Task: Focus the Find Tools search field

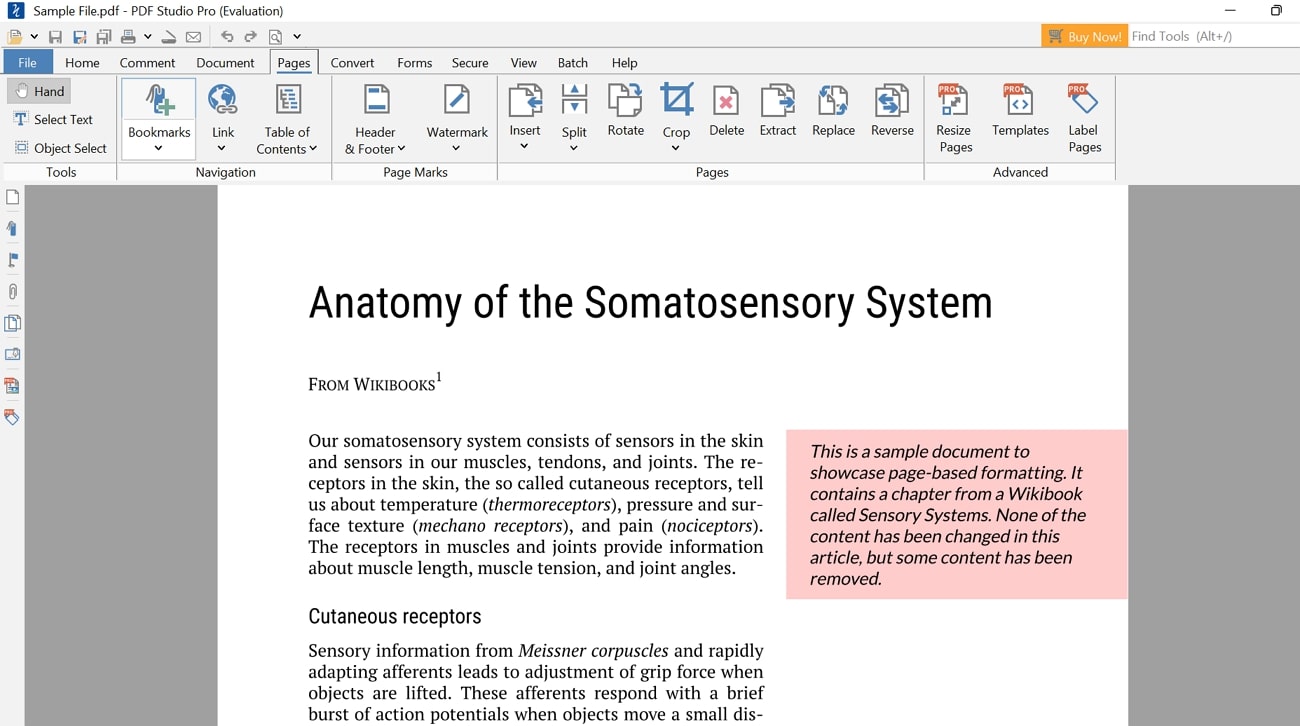Action: (1214, 36)
